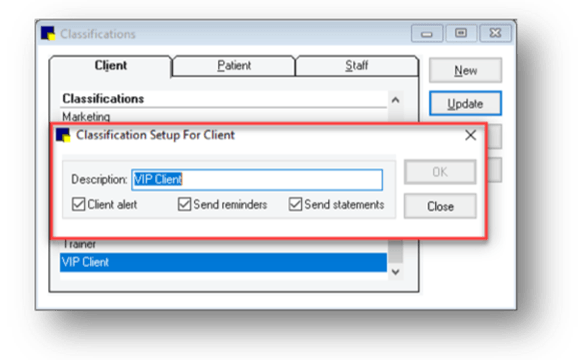585x360 pixels.
Task: Click the list scroll down arrow
Action: [395, 272]
